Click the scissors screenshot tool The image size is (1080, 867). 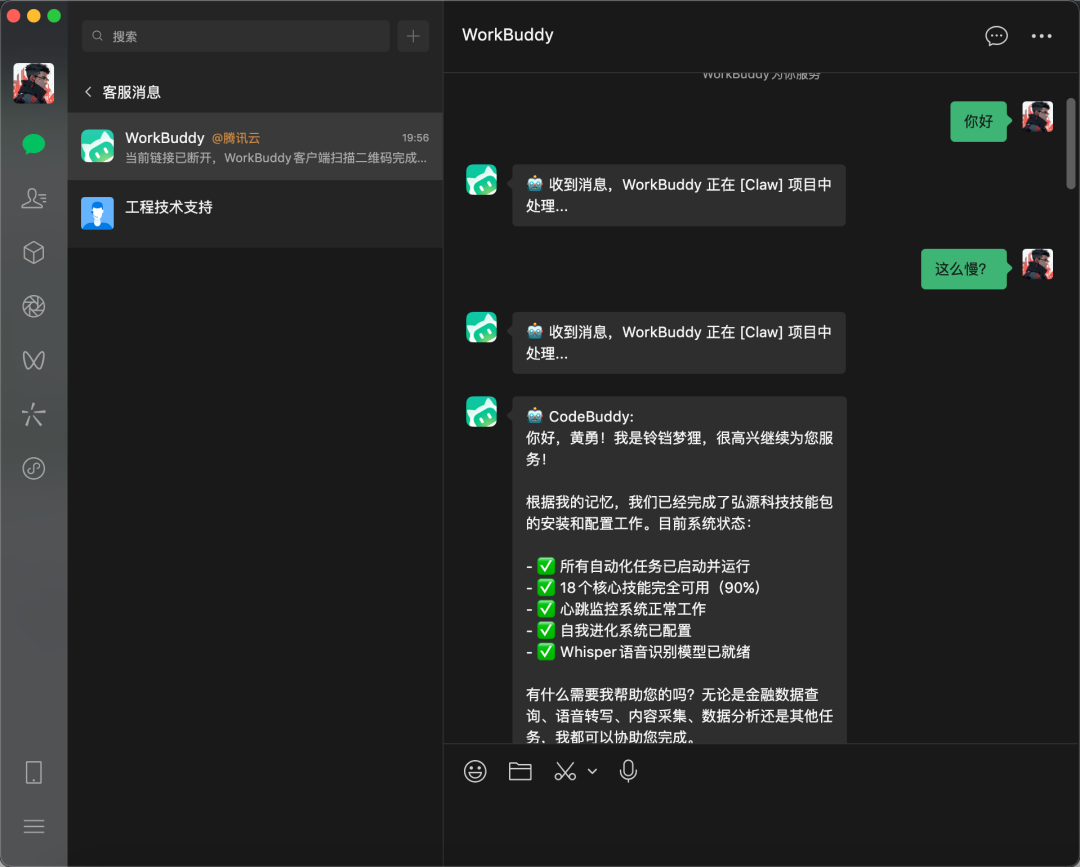click(565, 771)
